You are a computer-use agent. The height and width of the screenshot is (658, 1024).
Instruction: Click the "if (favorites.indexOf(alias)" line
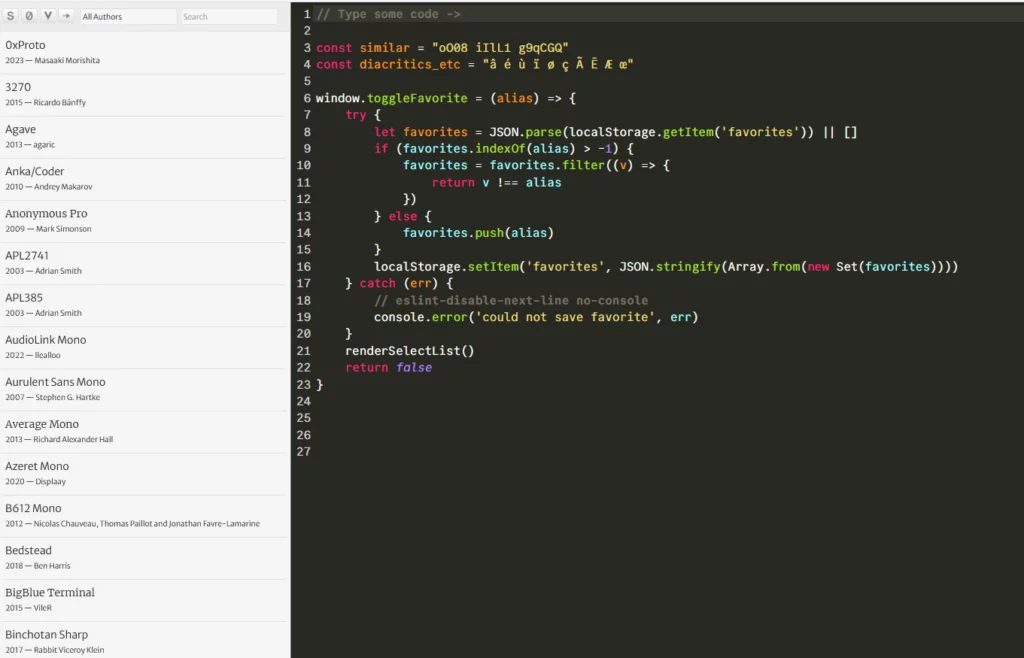(504, 148)
